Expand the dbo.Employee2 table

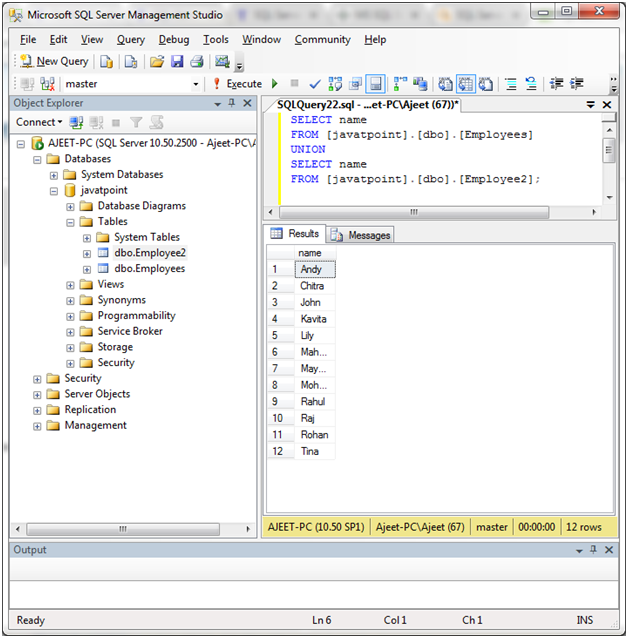(x=87, y=254)
